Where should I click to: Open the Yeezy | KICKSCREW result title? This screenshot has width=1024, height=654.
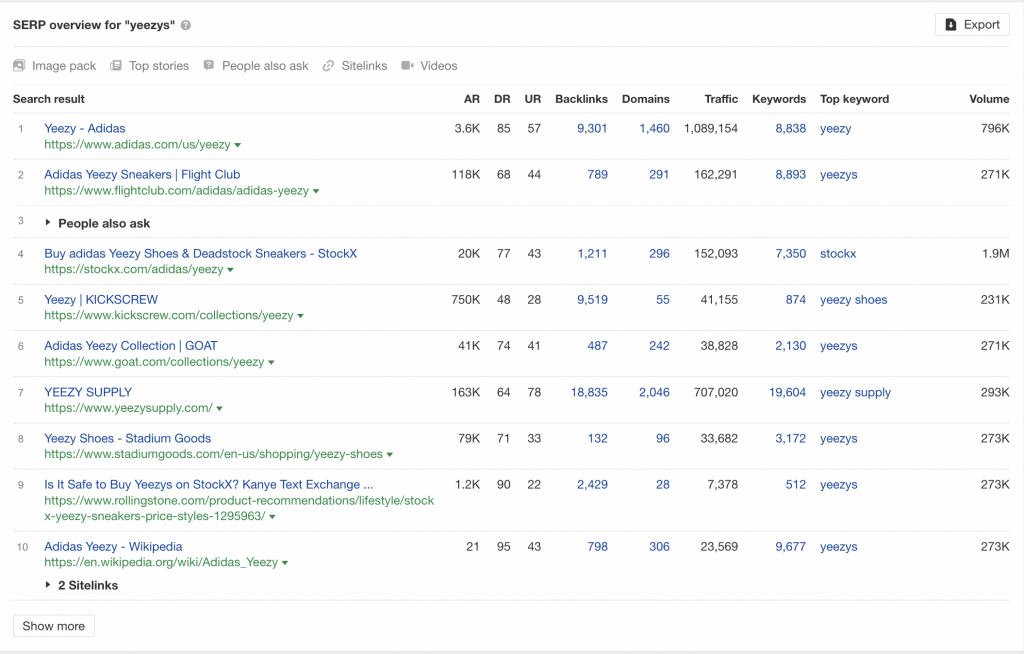click(x=101, y=299)
